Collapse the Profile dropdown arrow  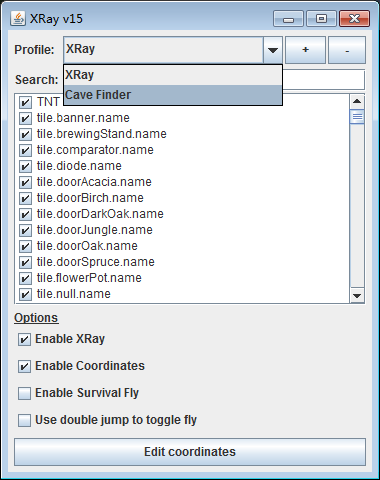click(273, 50)
